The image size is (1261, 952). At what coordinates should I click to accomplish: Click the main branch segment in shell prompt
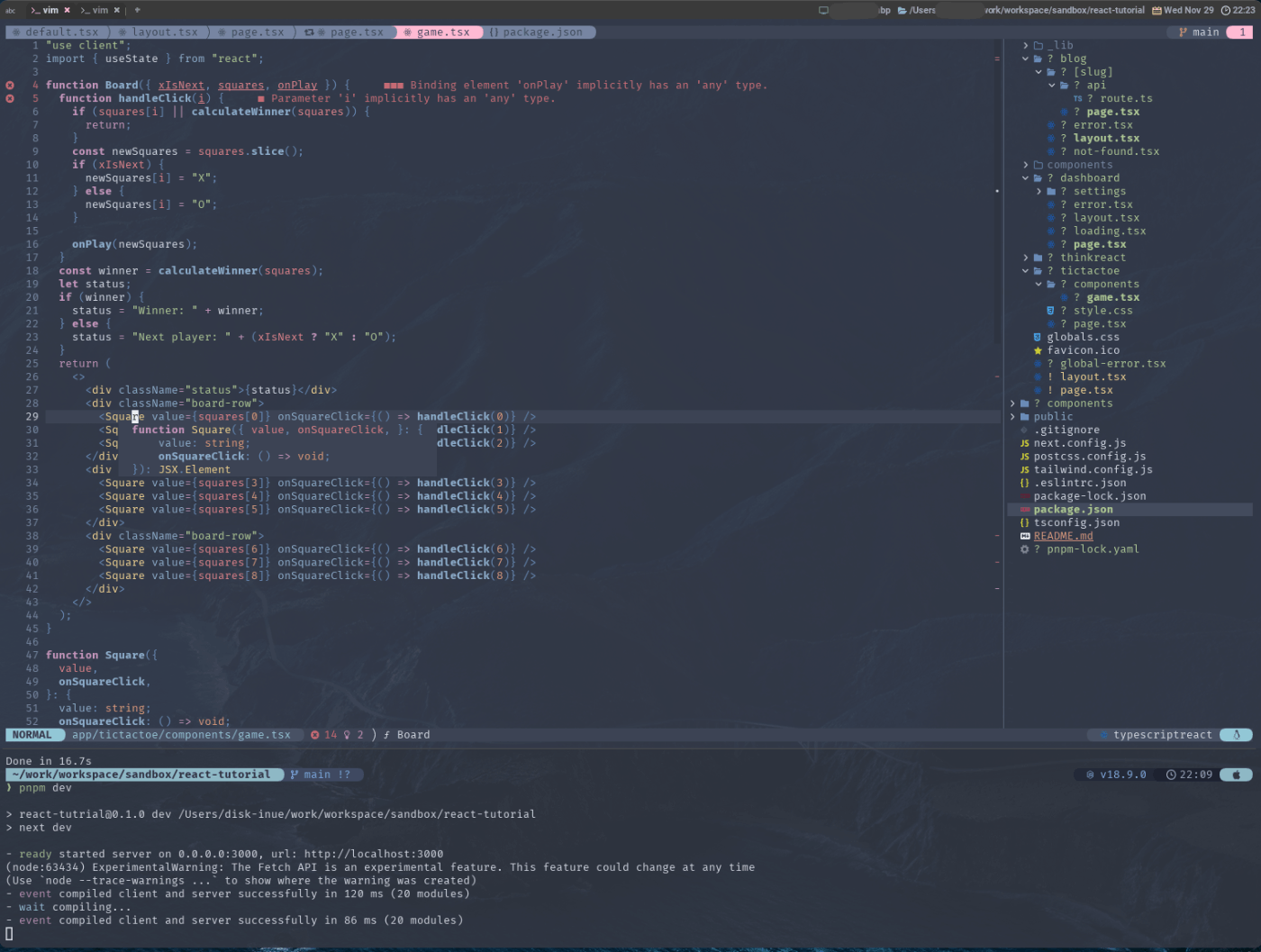tap(321, 775)
